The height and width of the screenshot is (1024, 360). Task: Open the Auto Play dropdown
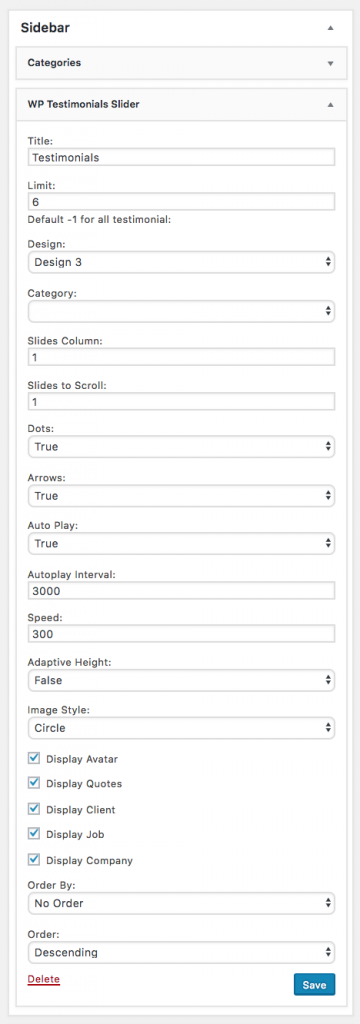pos(182,543)
